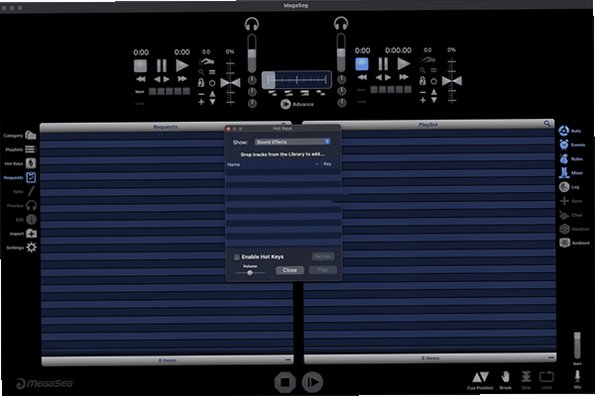
Task: Click the right deck pitch up arrow
Action: pos(434,91)
